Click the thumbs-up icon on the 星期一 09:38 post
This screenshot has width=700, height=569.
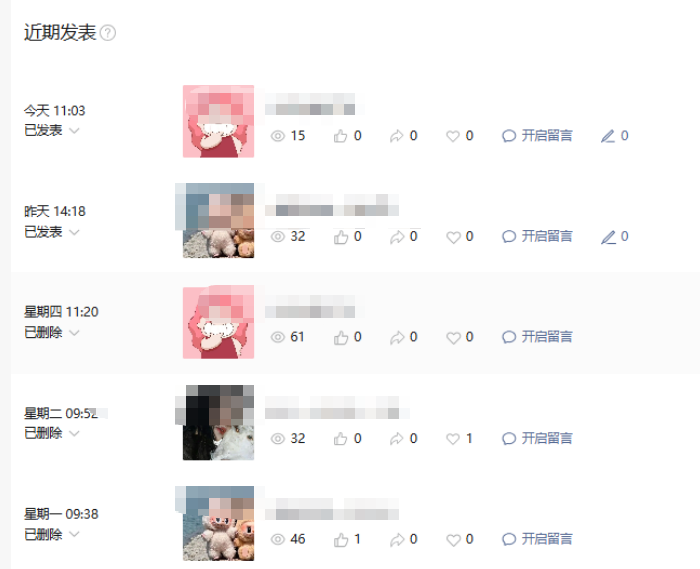point(341,540)
